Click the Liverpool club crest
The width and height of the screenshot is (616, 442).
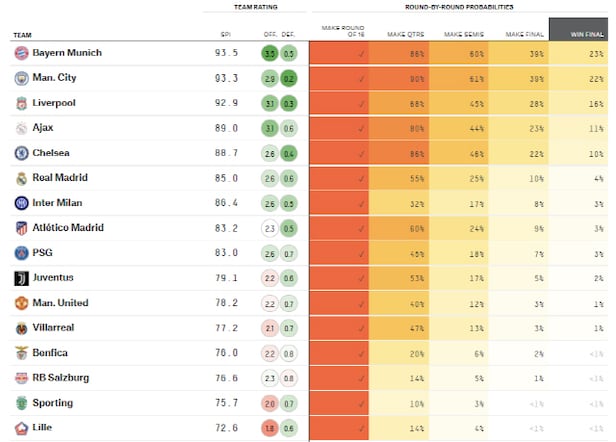coord(21,103)
